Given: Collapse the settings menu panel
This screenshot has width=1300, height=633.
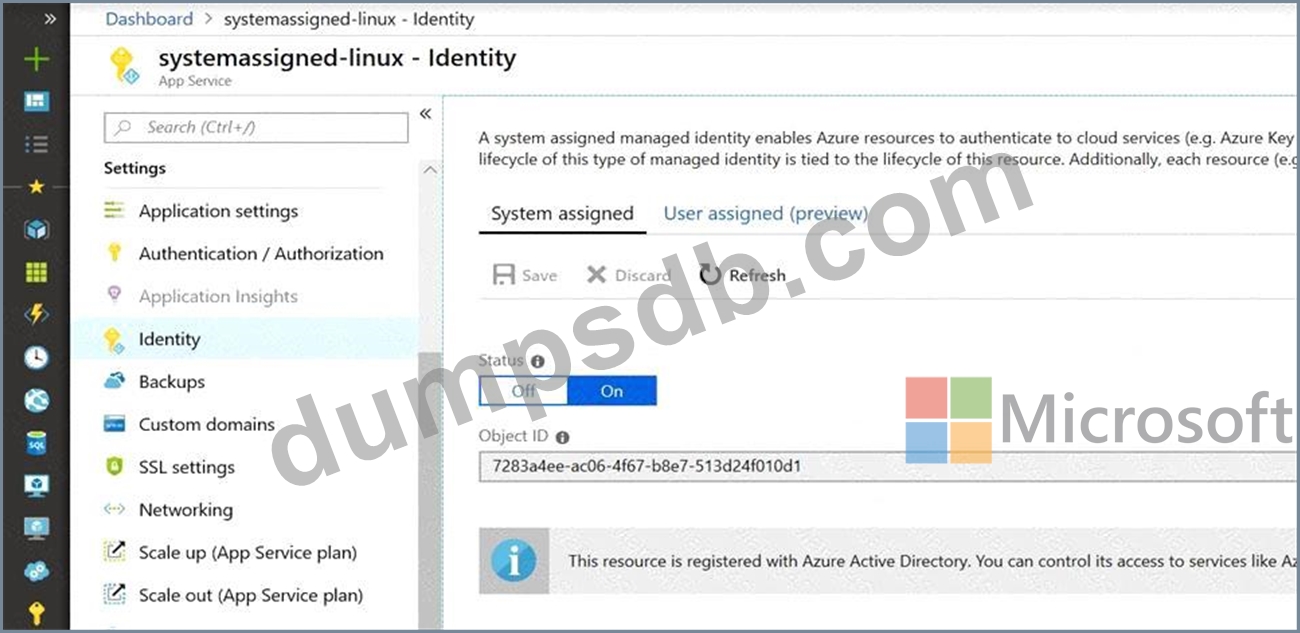Looking at the screenshot, I should tap(425, 114).
